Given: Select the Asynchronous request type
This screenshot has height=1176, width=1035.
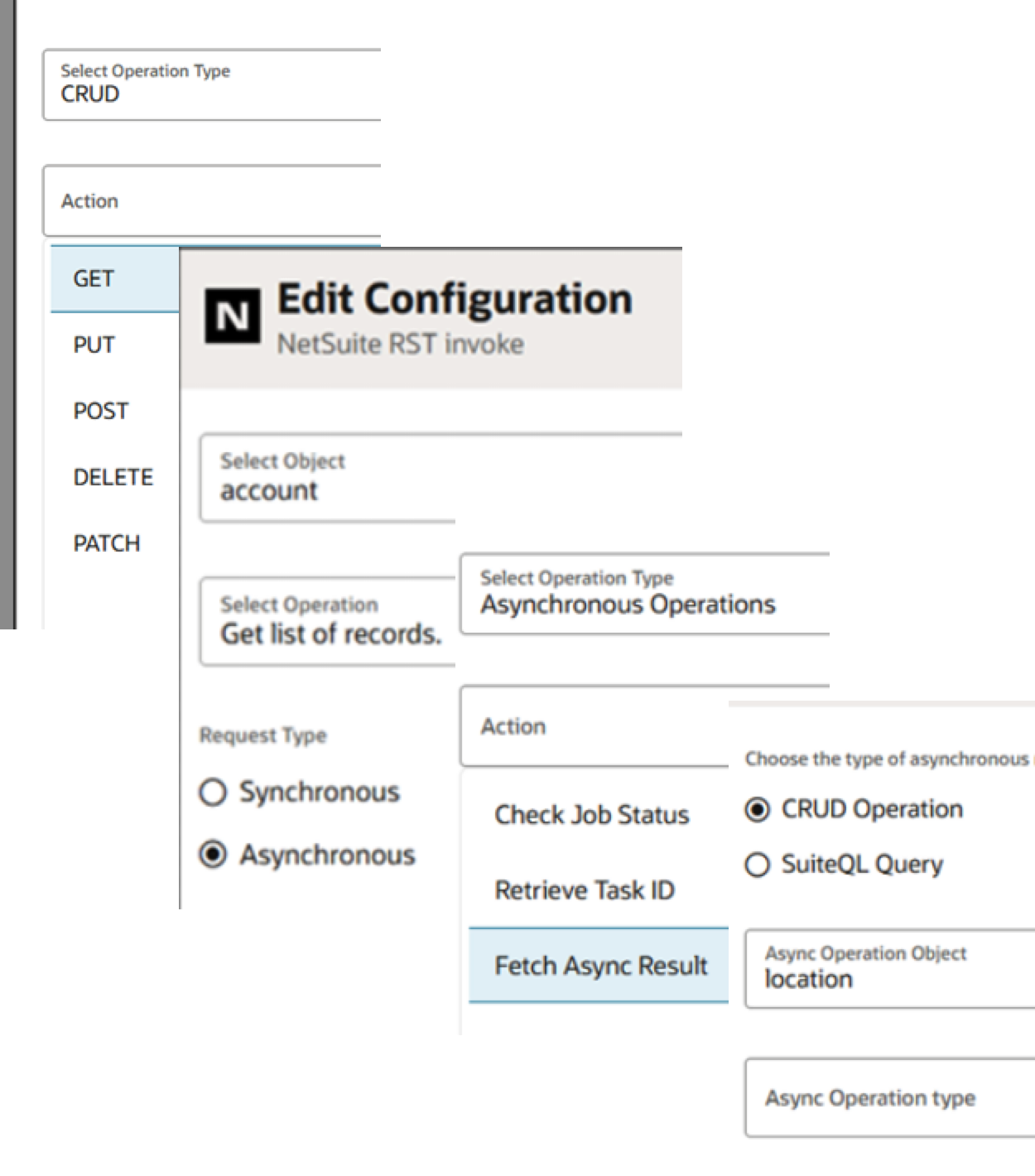Looking at the screenshot, I should [214, 855].
